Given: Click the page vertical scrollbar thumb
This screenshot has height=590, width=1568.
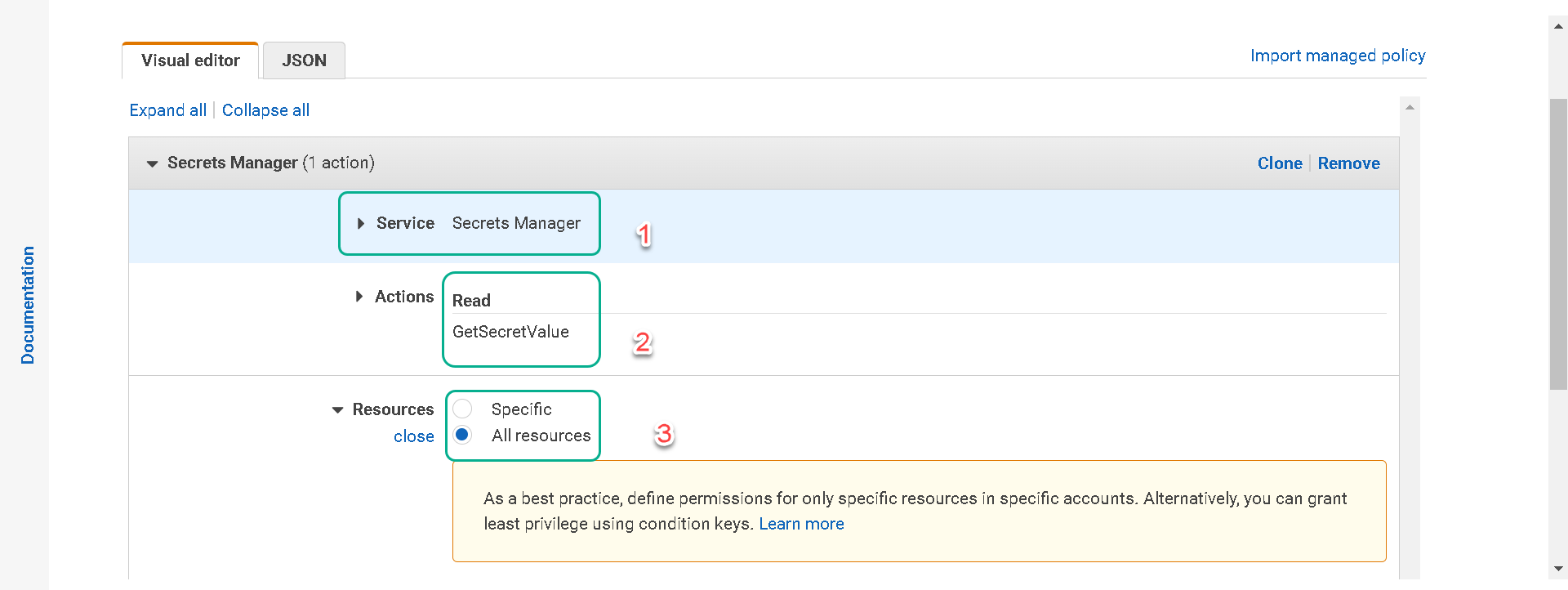Looking at the screenshot, I should (1558, 244).
